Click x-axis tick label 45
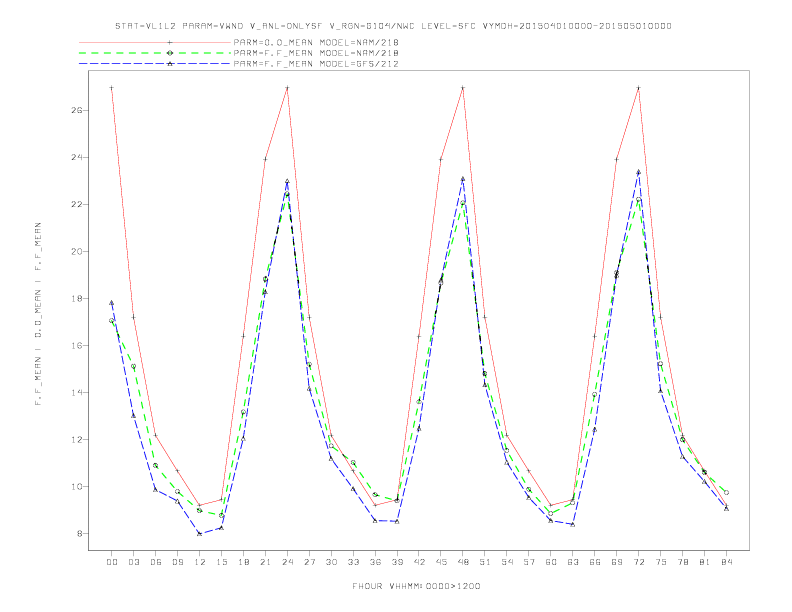 441,562
